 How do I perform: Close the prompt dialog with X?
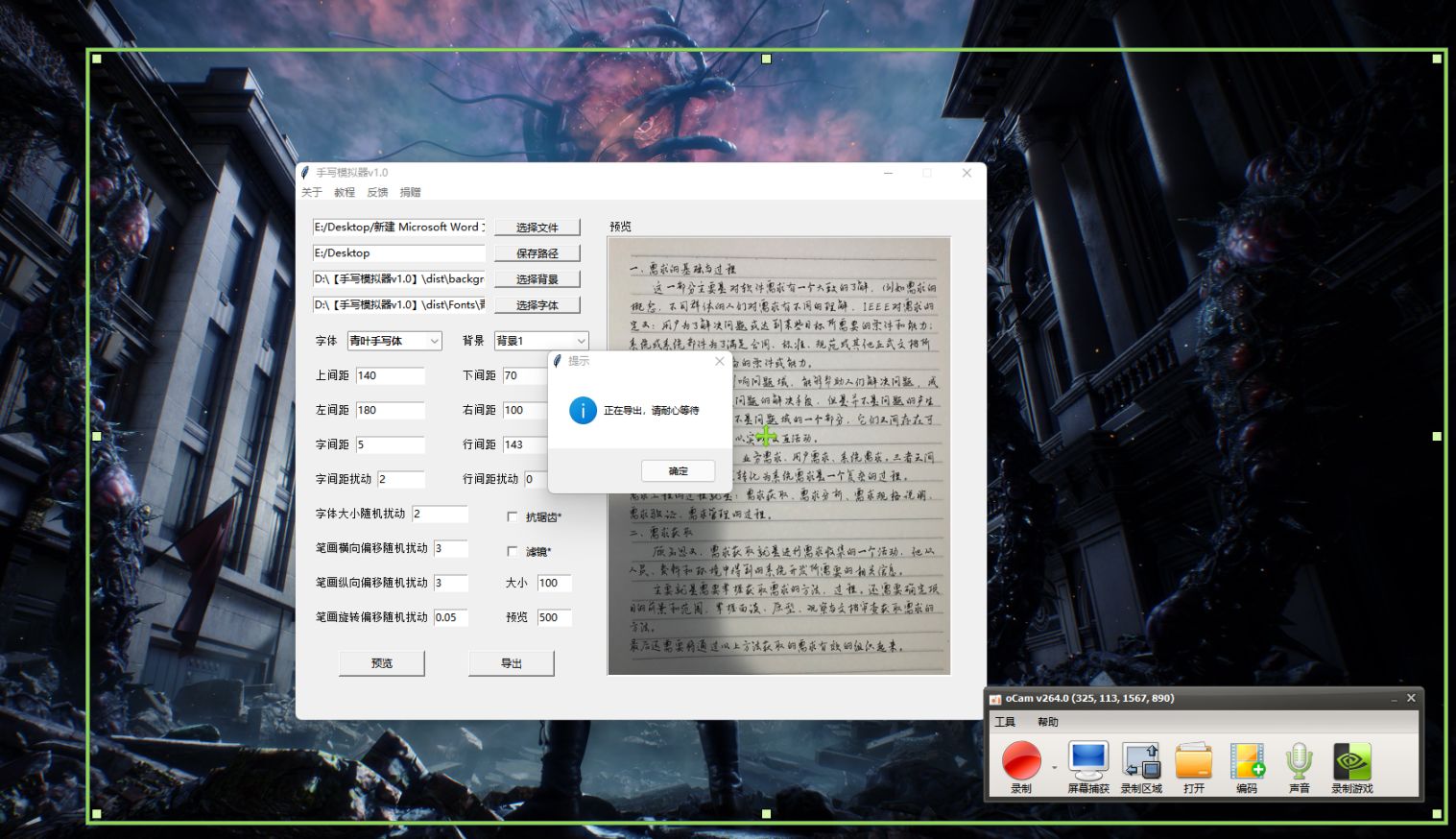(720, 361)
